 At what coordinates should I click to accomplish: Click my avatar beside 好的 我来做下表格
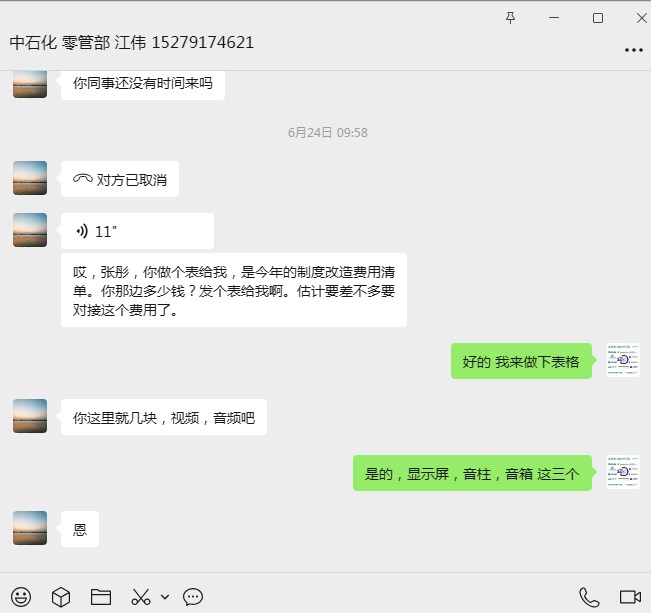click(x=623, y=360)
